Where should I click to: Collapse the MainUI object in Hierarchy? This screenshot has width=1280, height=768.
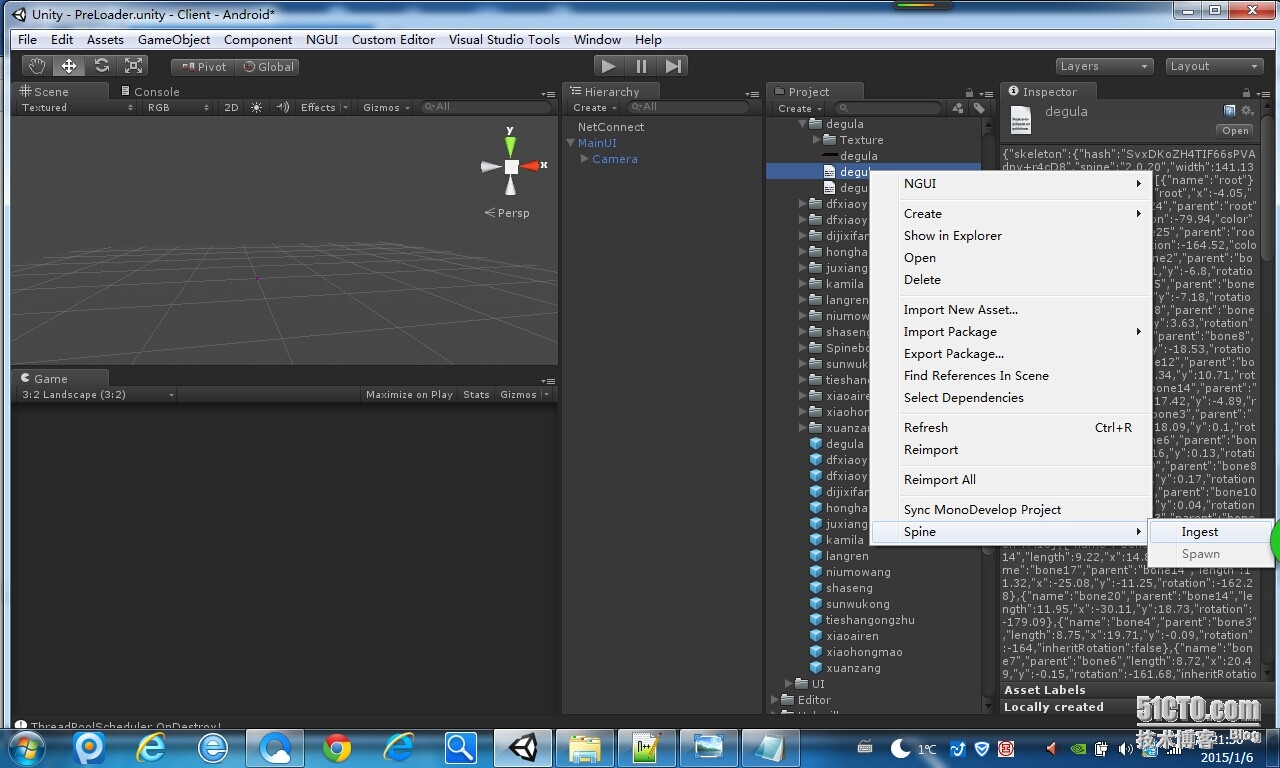(x=571, y=143)
